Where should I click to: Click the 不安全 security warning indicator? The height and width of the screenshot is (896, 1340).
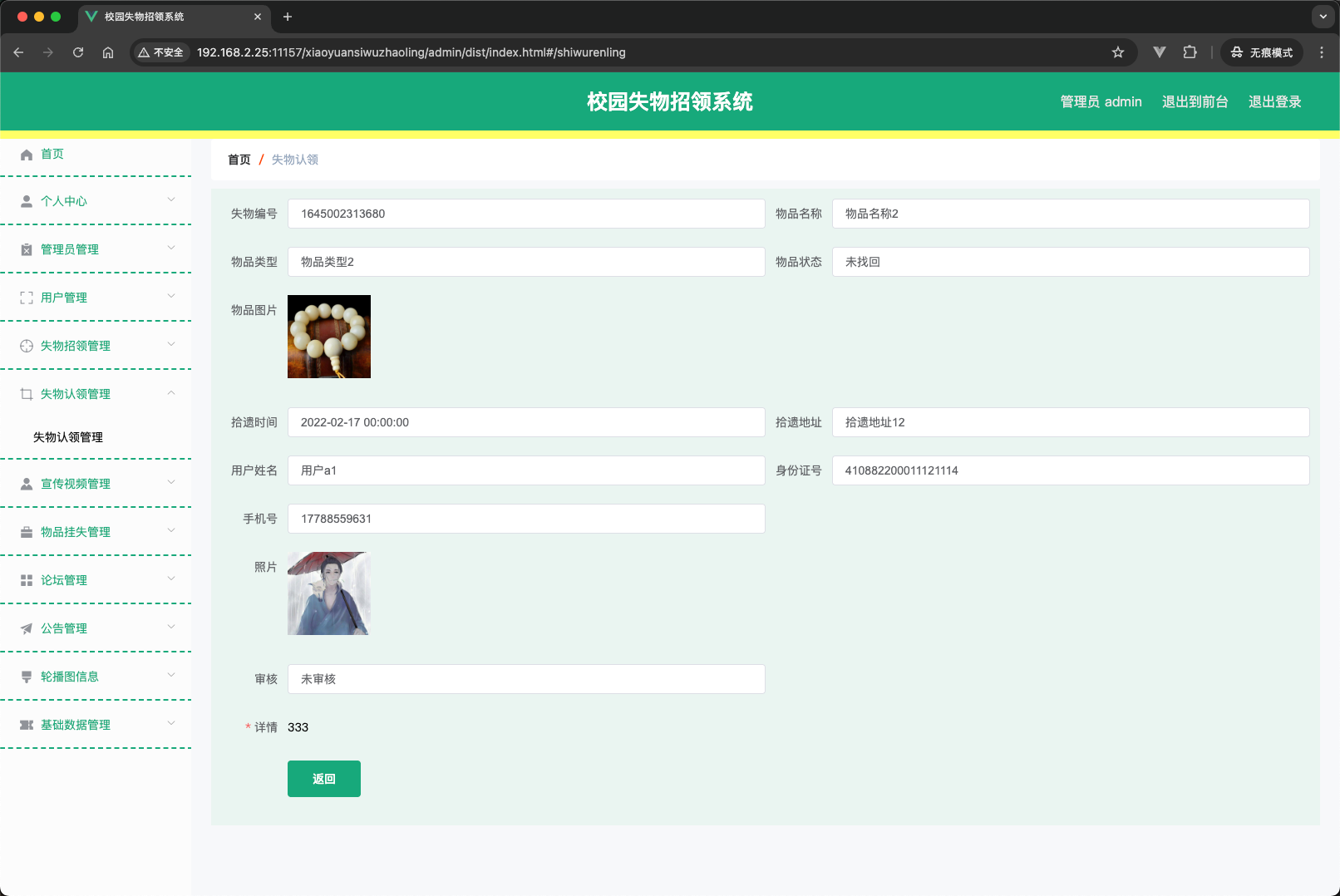click(160, 52)
